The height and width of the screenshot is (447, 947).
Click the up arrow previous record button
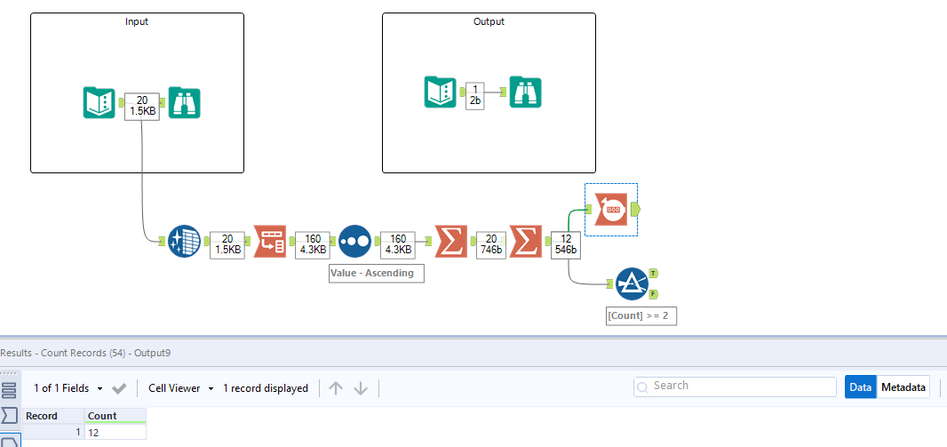336,388
